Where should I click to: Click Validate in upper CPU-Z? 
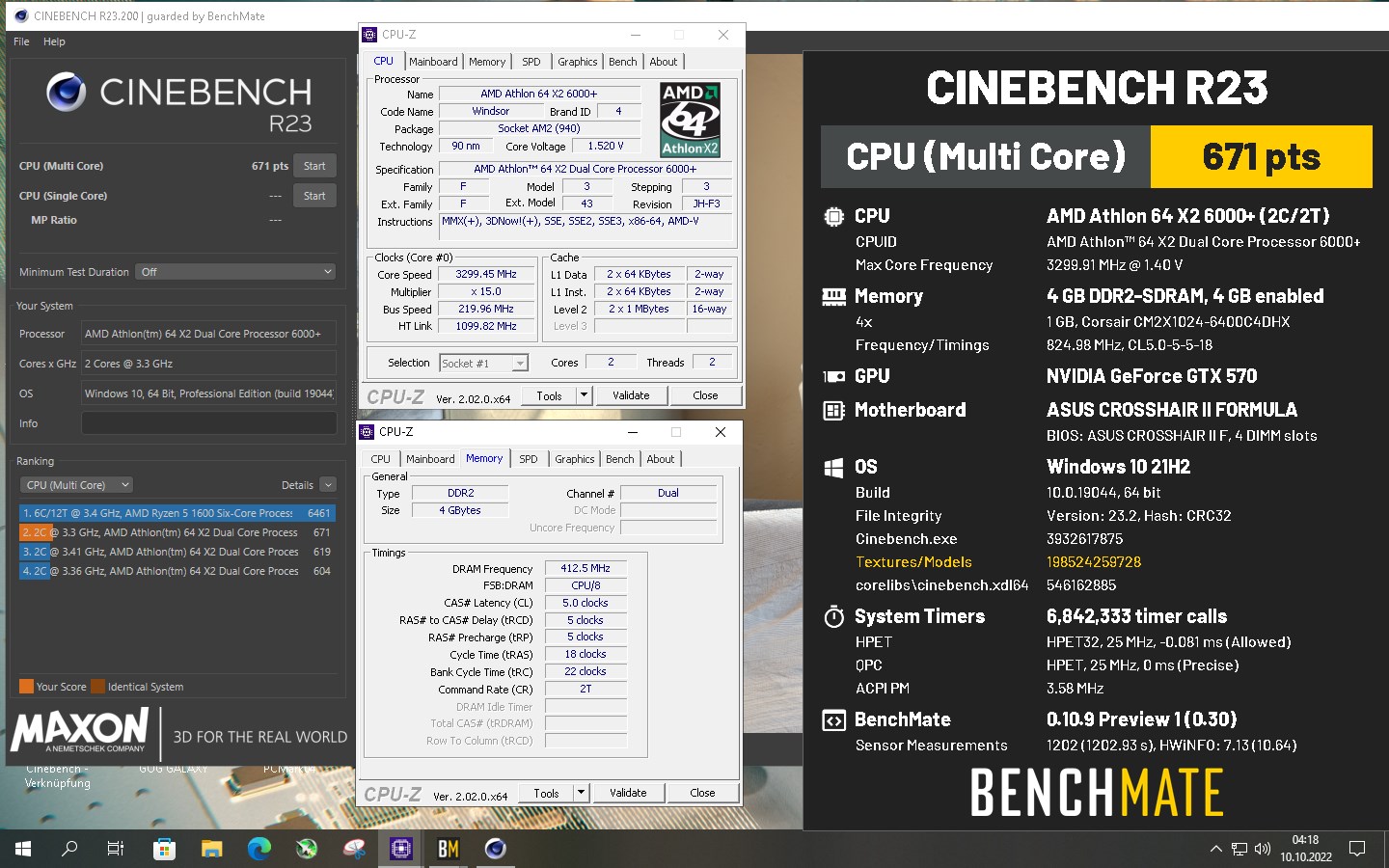631,395
